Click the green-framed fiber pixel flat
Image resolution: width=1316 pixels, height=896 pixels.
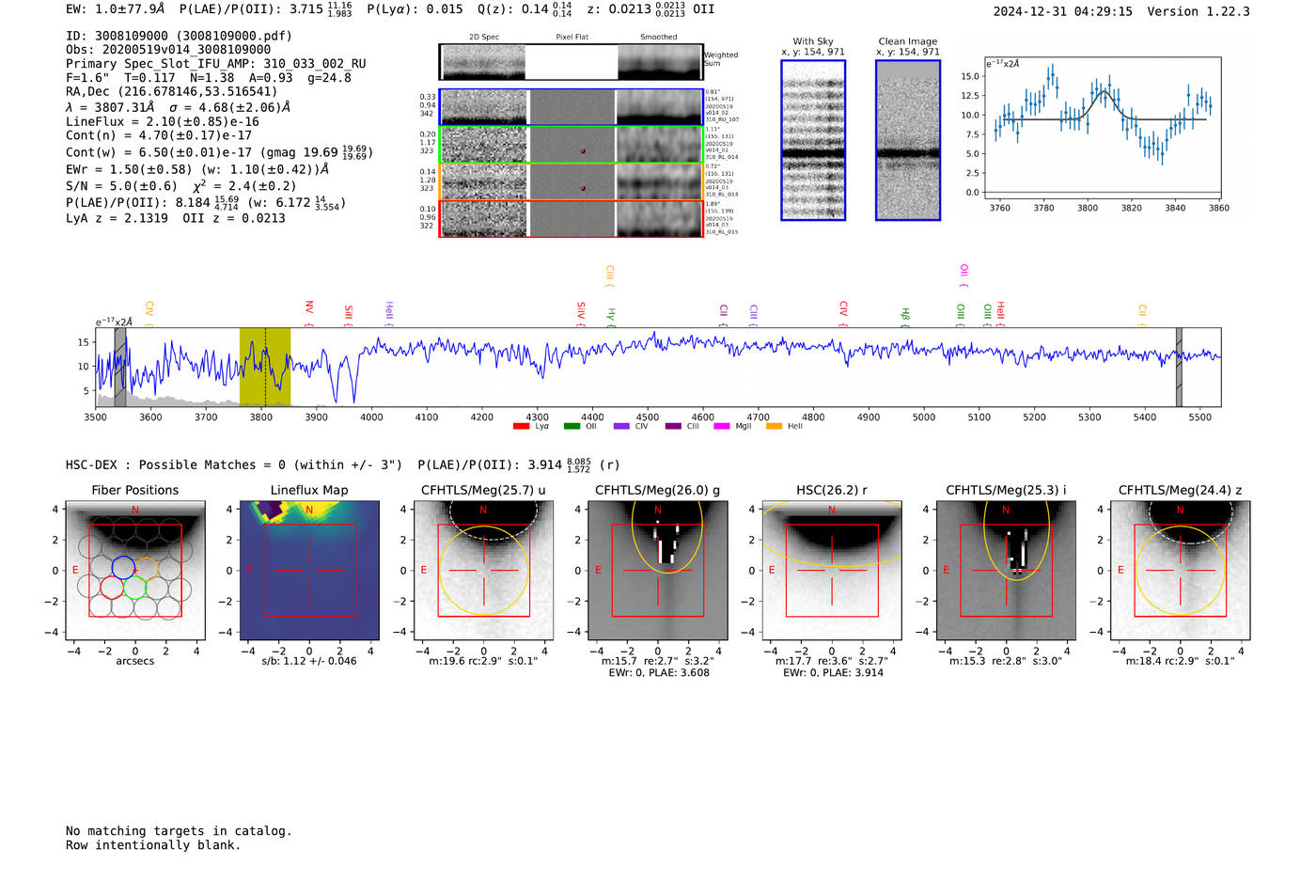click(572, 145)
